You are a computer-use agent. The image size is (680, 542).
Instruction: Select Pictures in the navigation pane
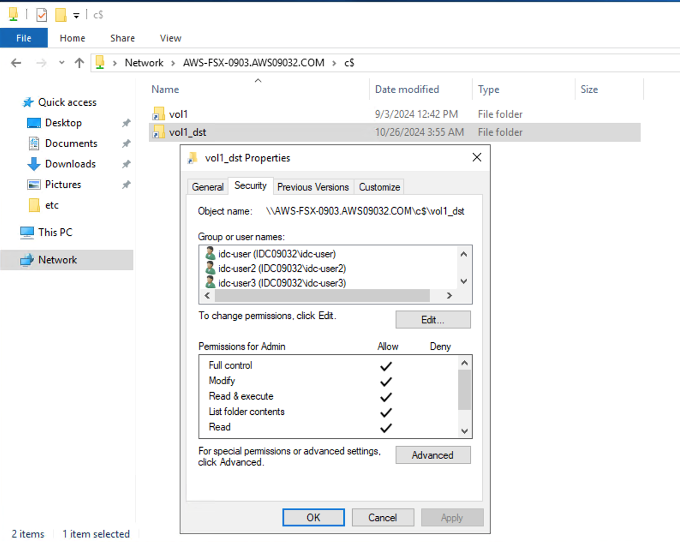pyautogui.click(x=63, y=184)
